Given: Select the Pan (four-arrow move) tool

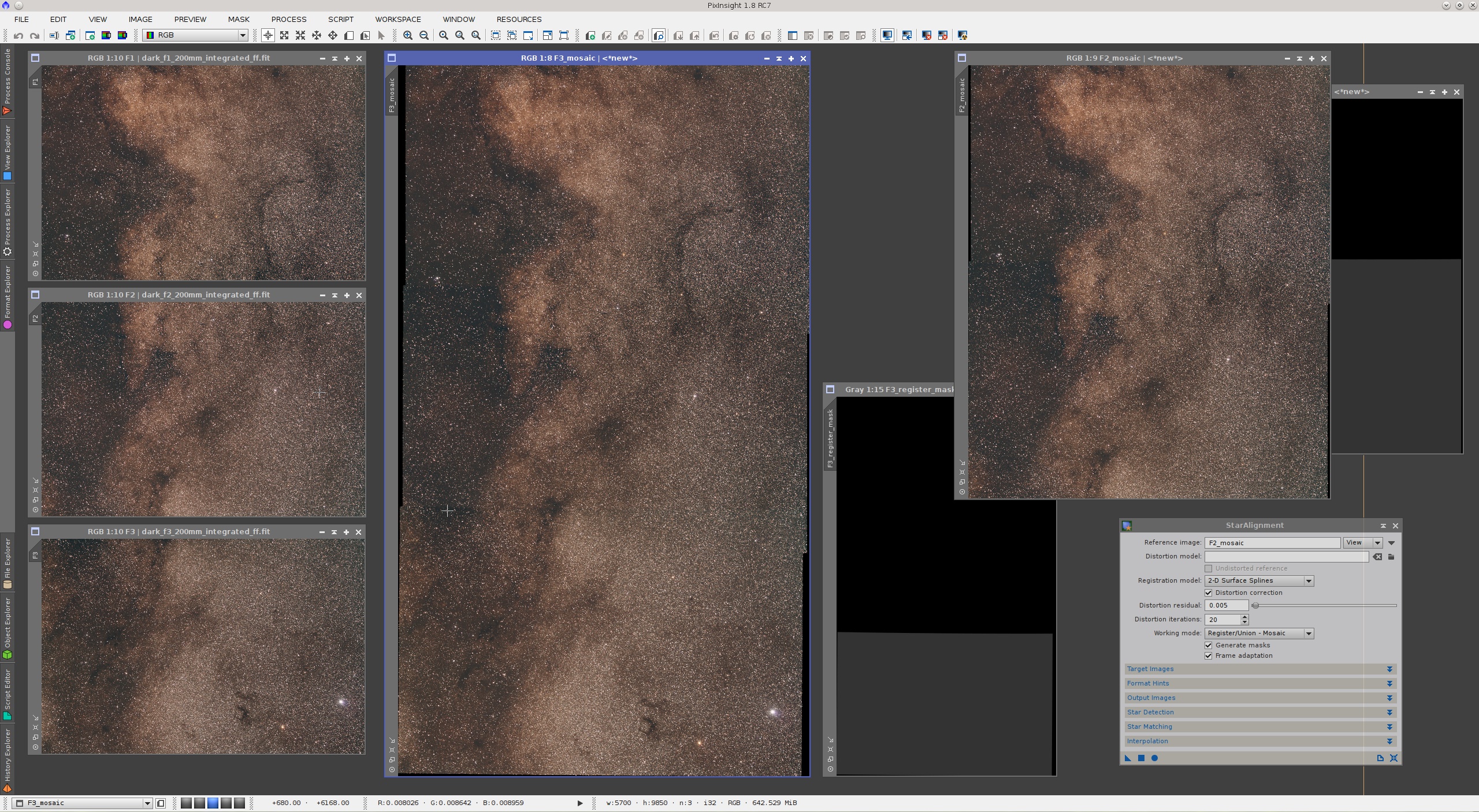Looking at the screenshot, I should pos(333,35).
